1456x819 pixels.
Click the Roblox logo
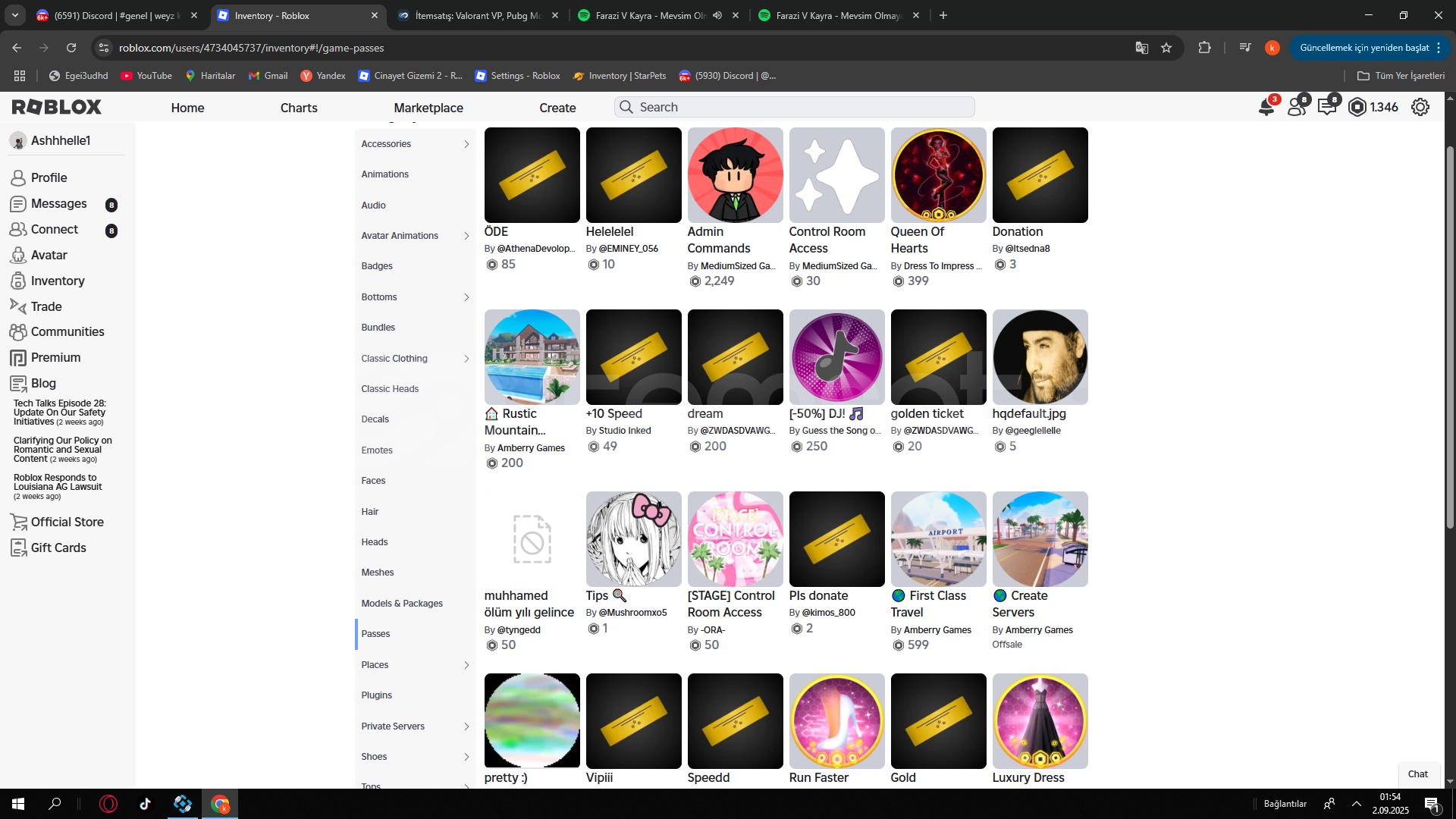point(57,107)
